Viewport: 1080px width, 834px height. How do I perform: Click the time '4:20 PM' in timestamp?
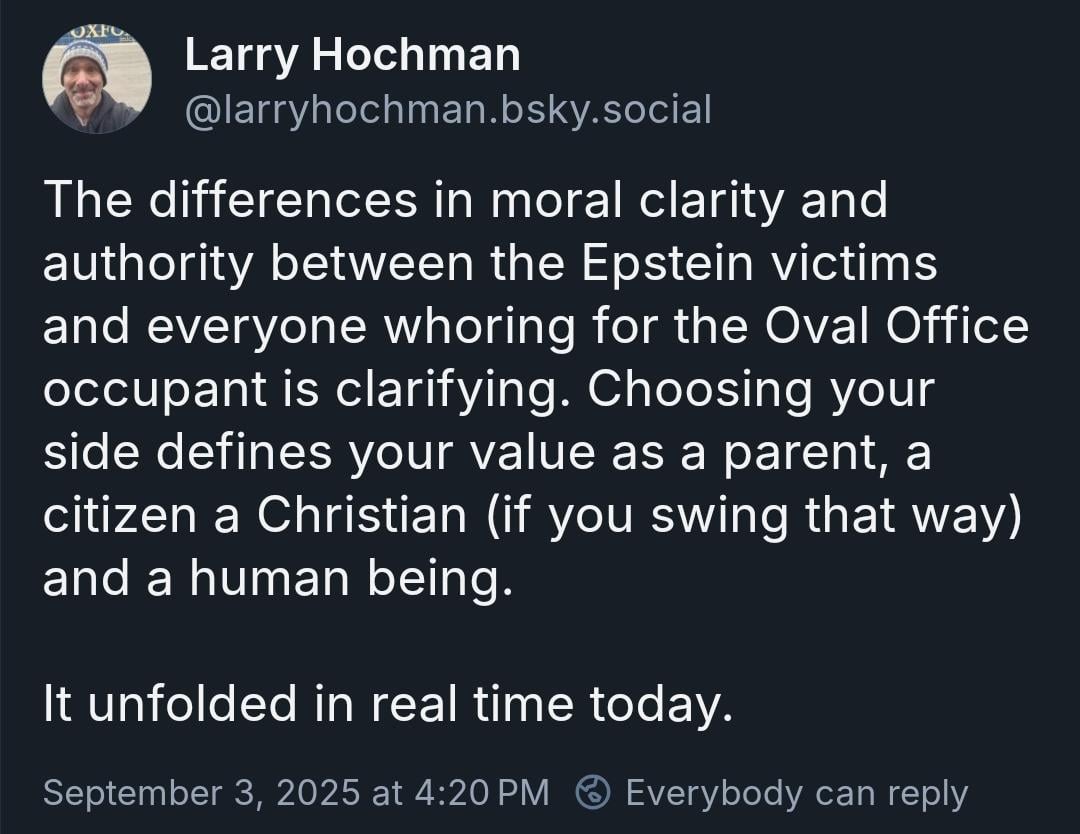click(482, 792)
